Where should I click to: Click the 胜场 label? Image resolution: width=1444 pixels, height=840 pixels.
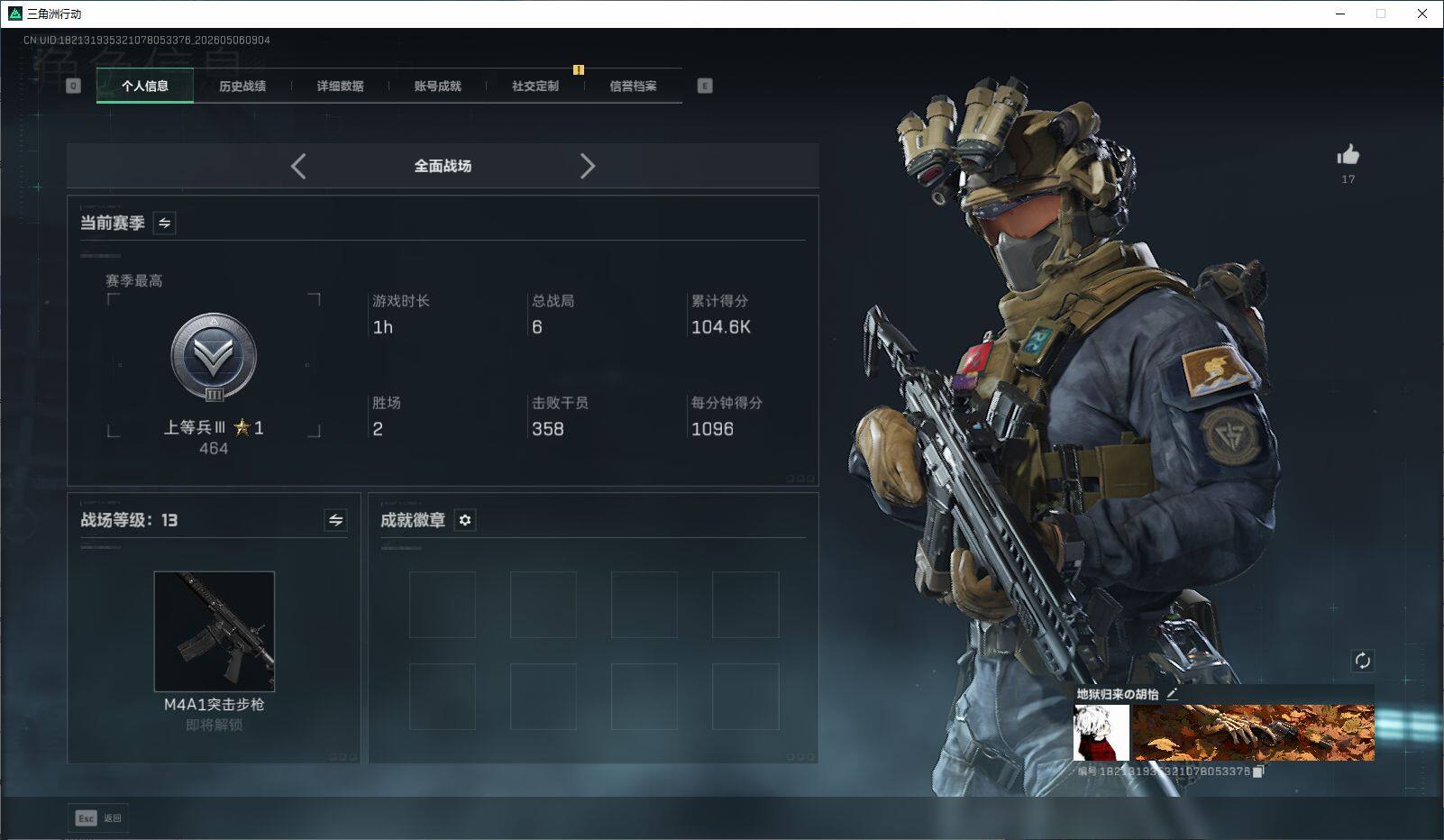click(387, 403)
